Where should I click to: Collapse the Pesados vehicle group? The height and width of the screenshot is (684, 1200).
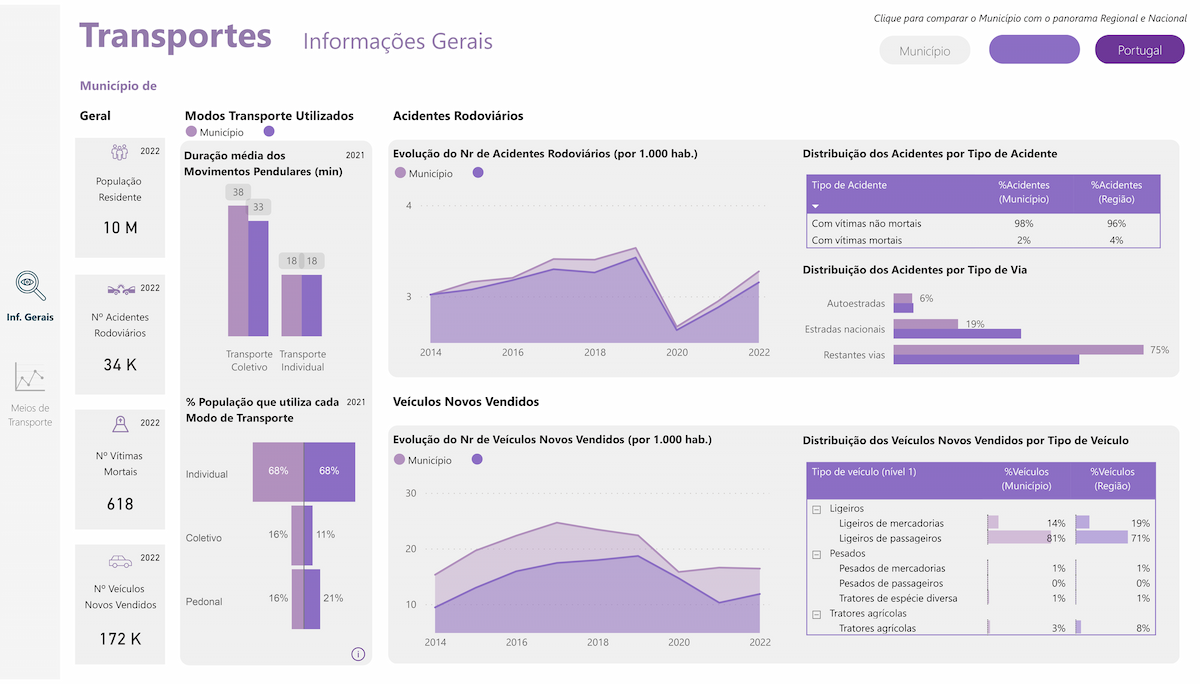pyautogui.click(x=816, y=554)
